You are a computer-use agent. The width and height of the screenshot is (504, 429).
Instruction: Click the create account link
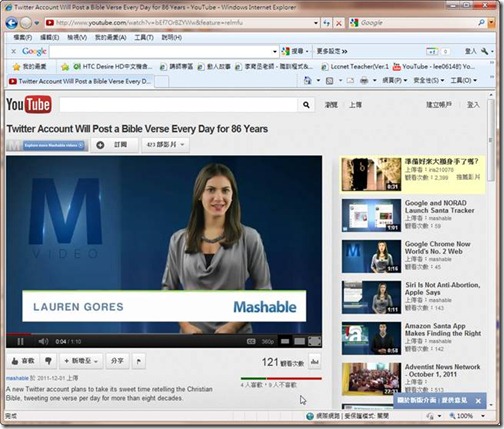(439, 105)
